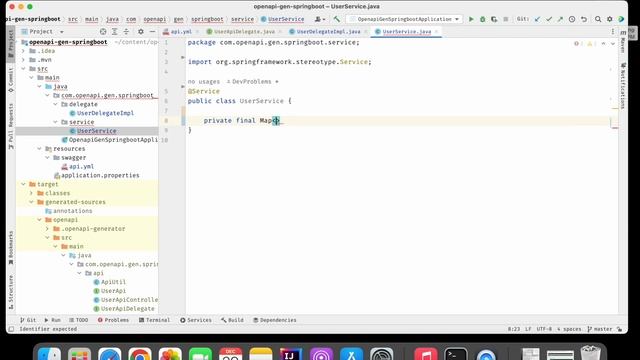The height and width of the screenshot is (360, 640).
Task: Click the Stop square icon in the toolbar
Action: pyautogui.click(x=506, y=19)
